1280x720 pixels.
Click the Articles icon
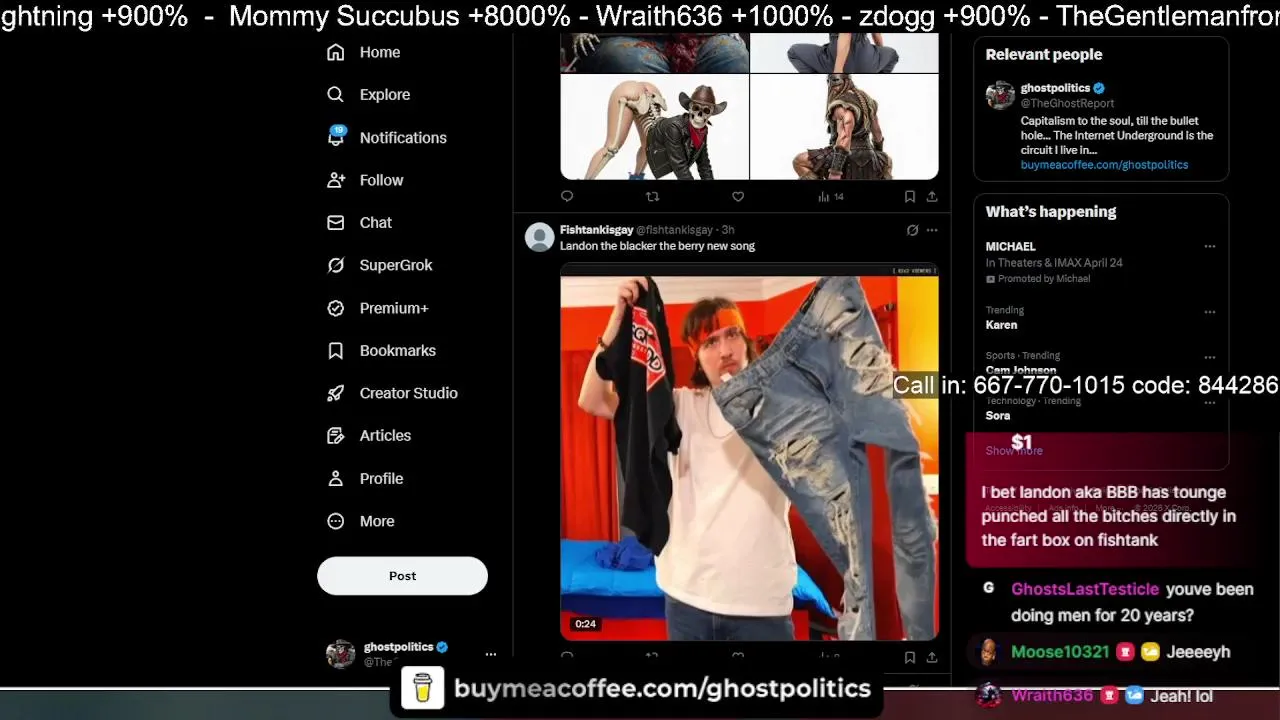point(336,435)
